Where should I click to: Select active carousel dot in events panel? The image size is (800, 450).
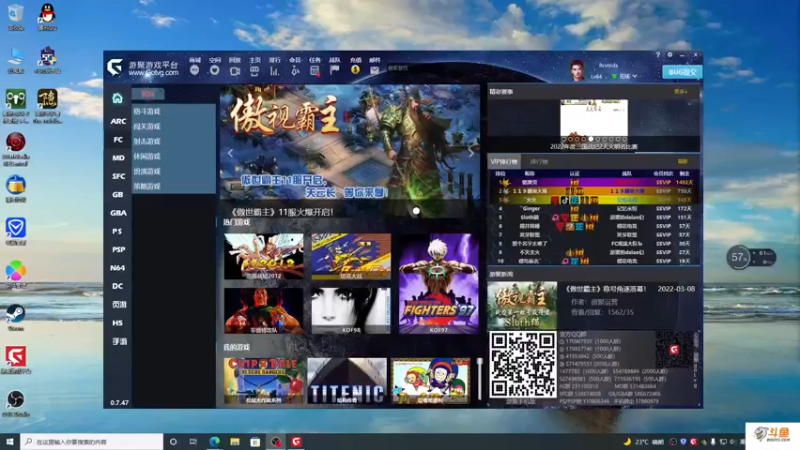click(591, 139)
